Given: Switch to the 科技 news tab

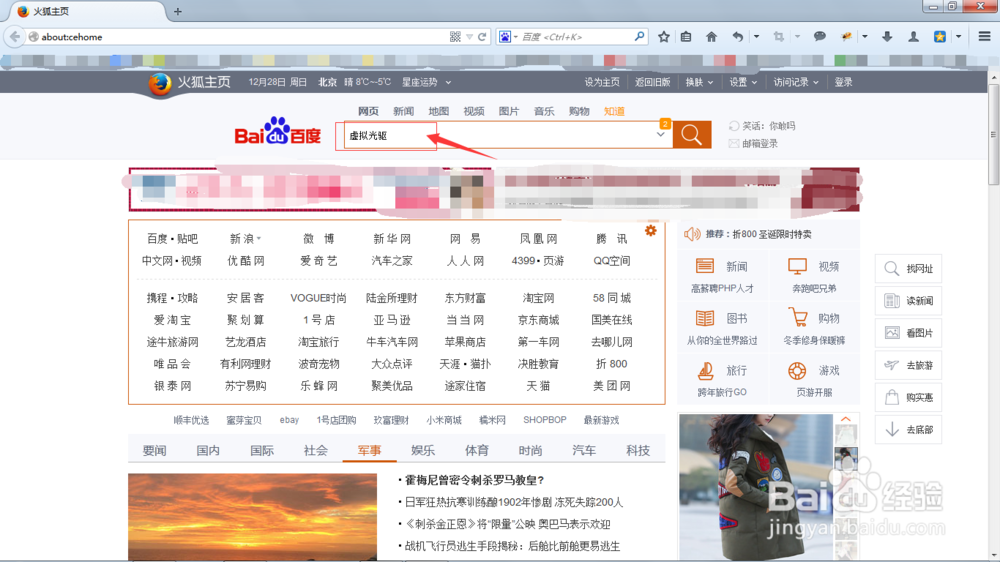Looking at the screenshot, I should pyautogui.click(x=638, y=450).
